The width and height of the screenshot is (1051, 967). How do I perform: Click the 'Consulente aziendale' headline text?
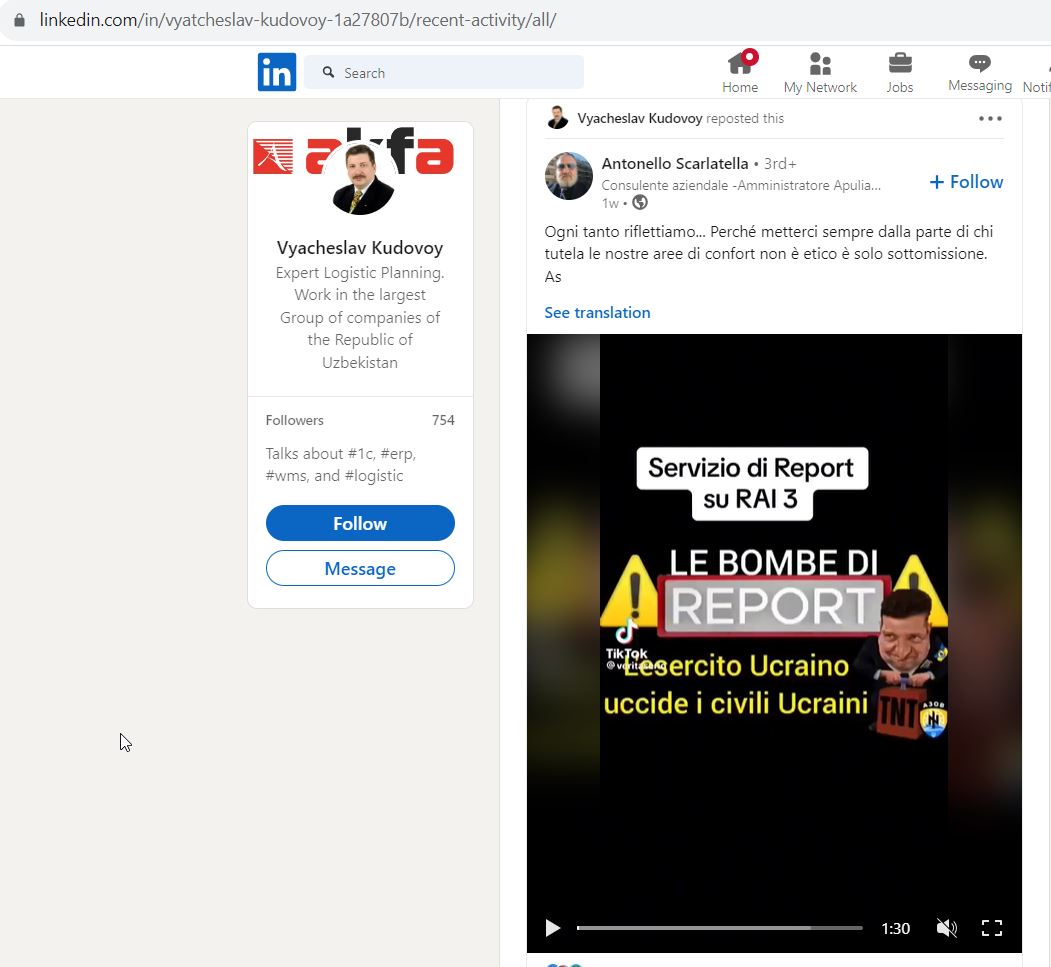(x=741, y=185)
